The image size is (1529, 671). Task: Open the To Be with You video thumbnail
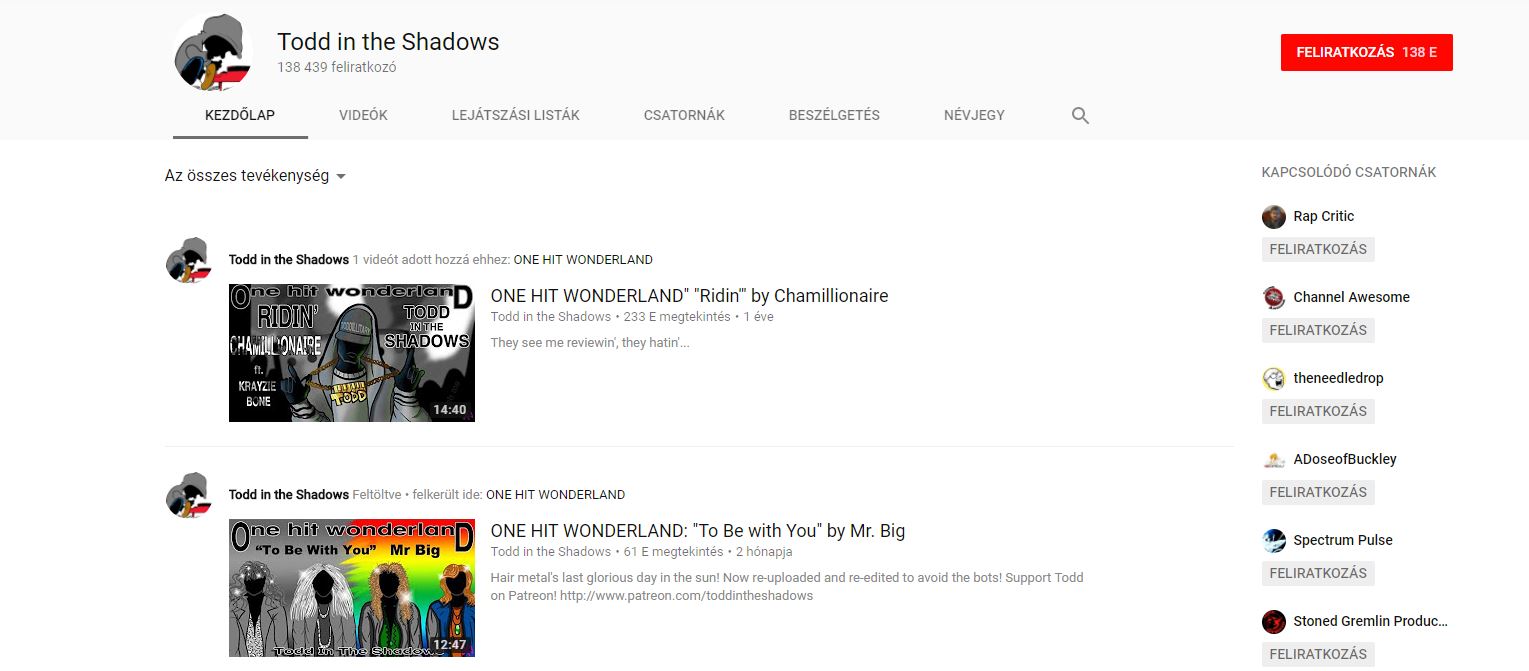click(352, 588)
